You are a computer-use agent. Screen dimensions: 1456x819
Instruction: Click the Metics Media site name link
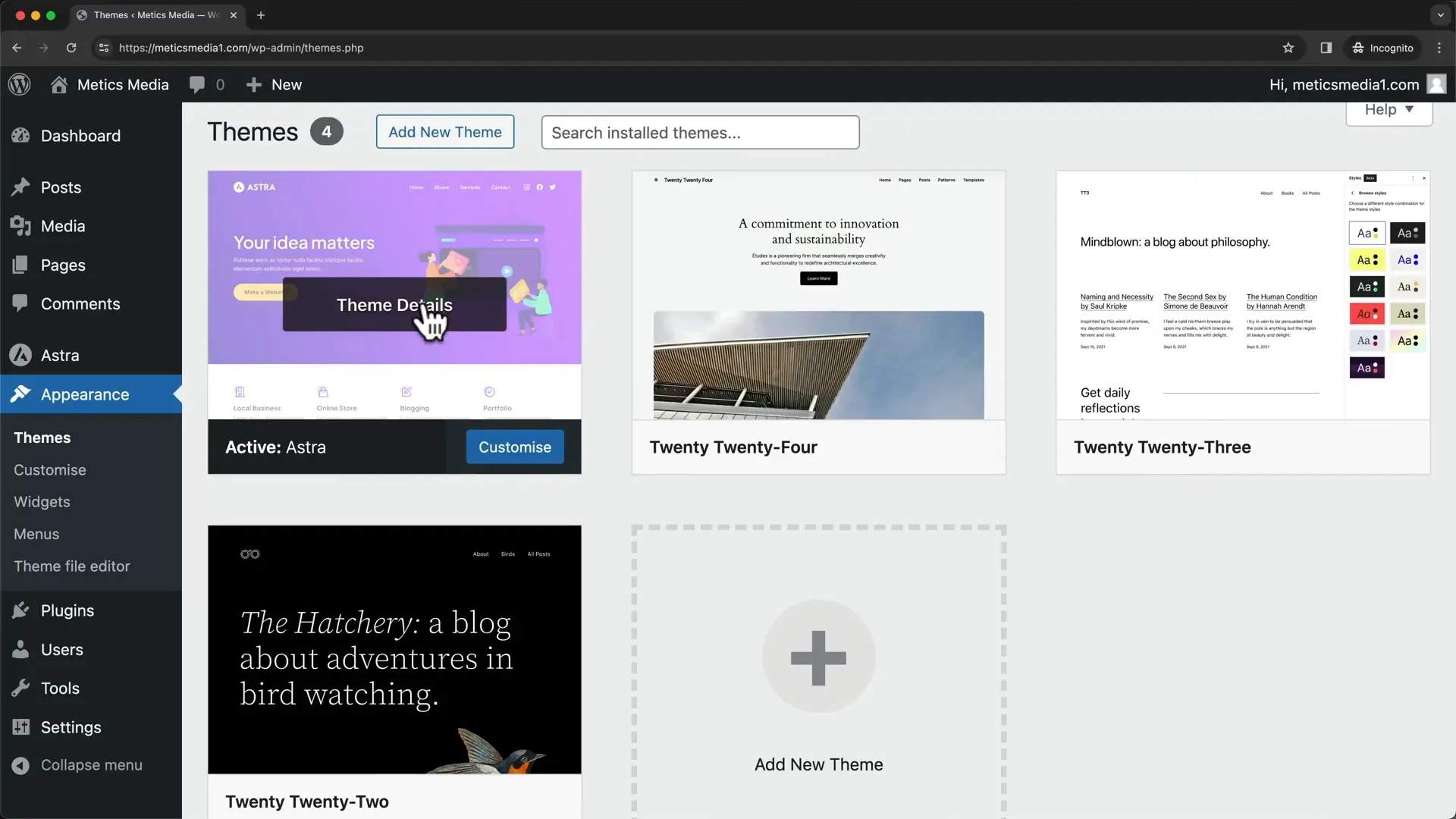click(123, 85)
